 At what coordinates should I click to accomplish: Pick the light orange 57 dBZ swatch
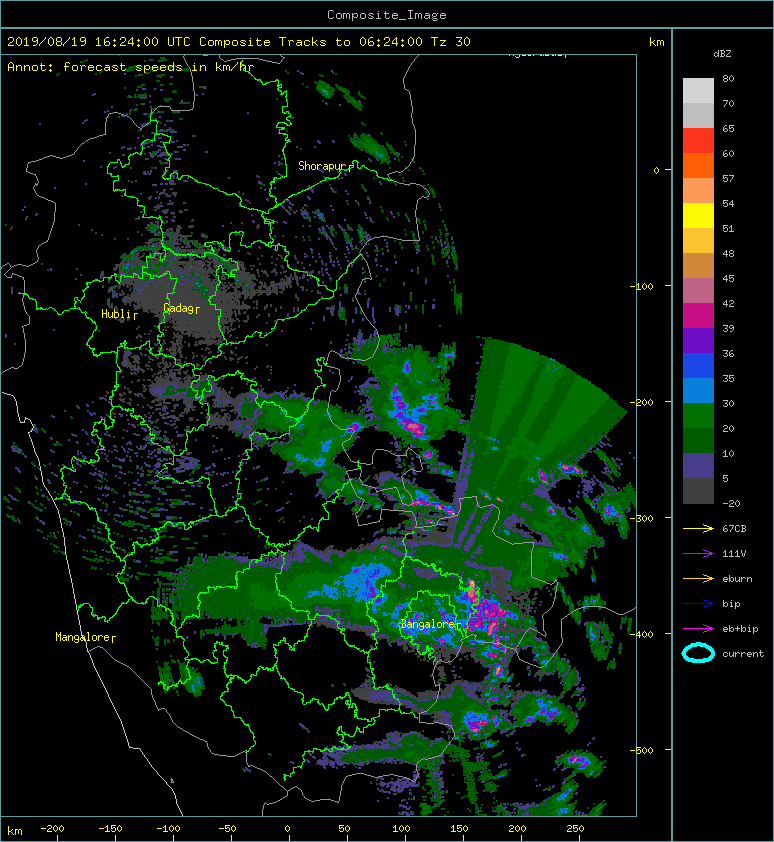coord(698,191)
